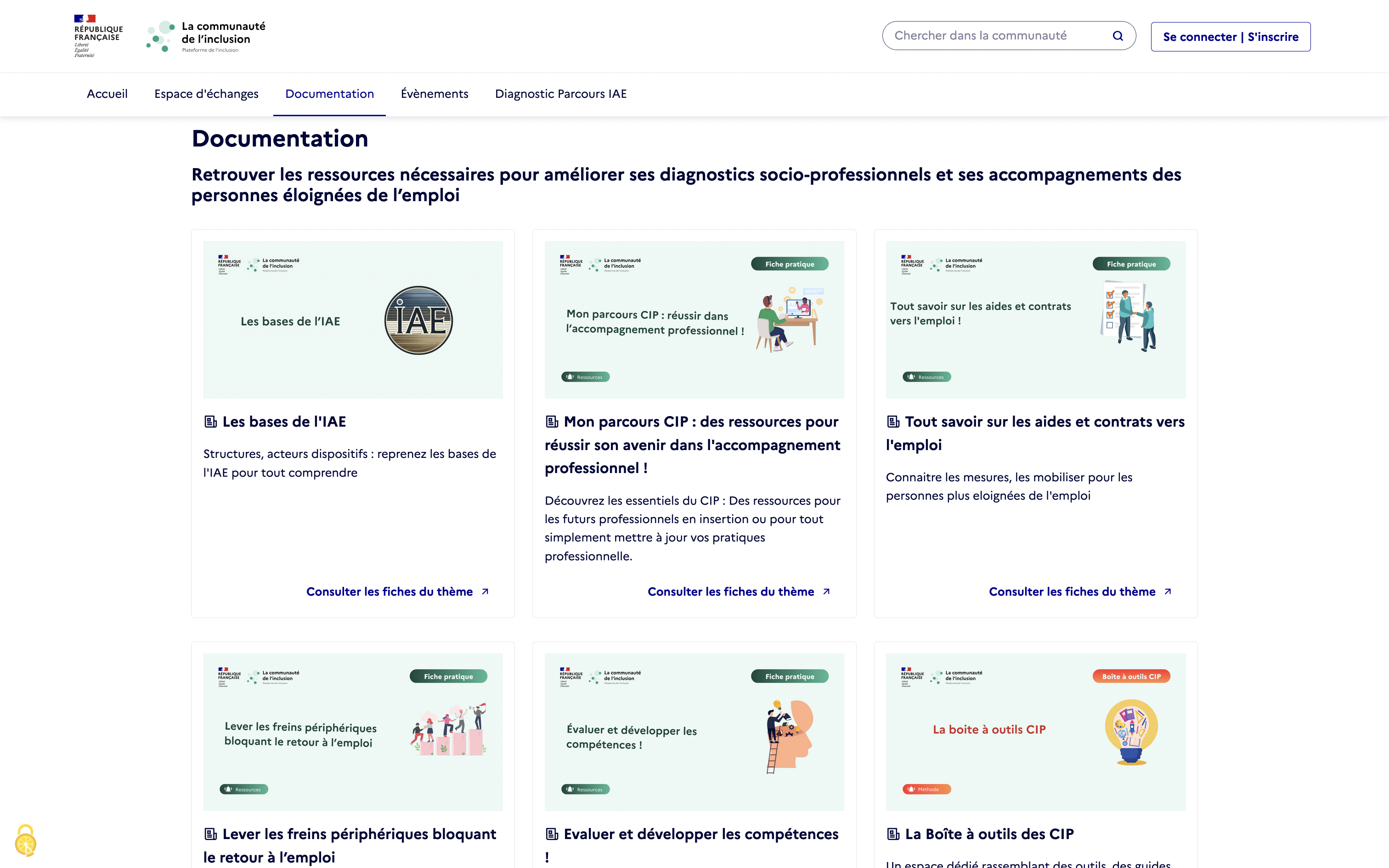Click the Ressources badge on Lever les freins card
This screenshot has width=1389, height=868.
click(x=244, y=789)
